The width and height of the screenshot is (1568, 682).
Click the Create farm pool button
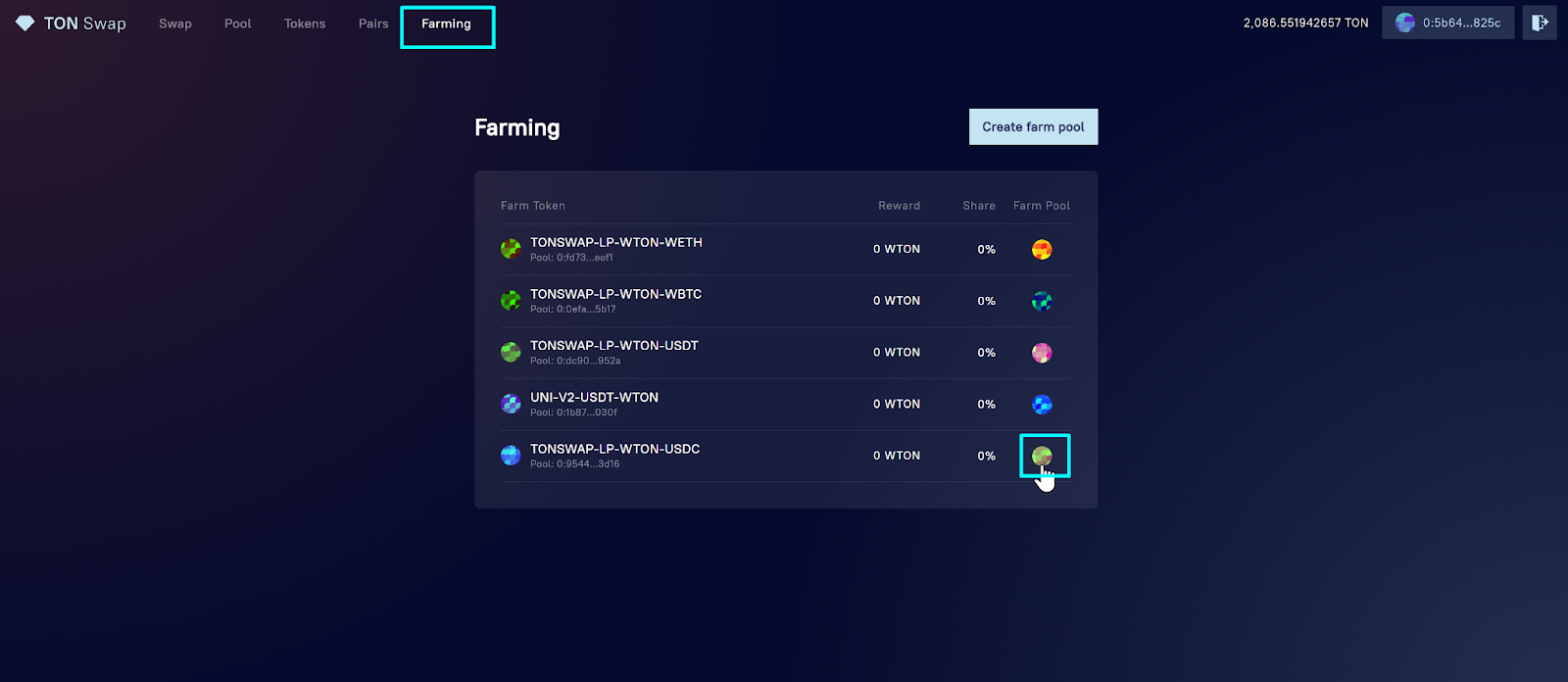(x=1033, y=126)
